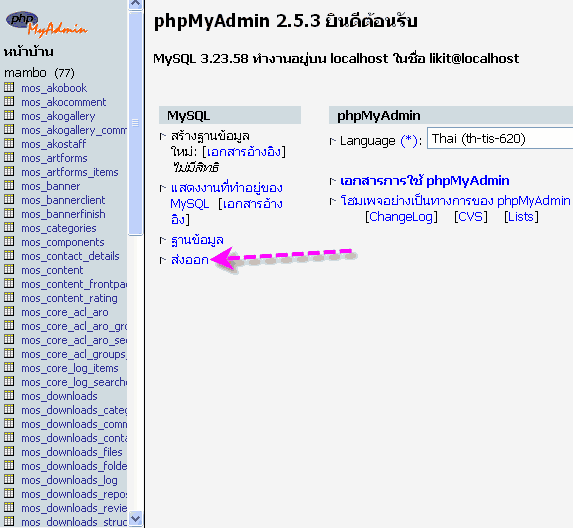
Task: Click the phpMyAdmin logo
Action: pyautogui.click(x=46, y=24)
